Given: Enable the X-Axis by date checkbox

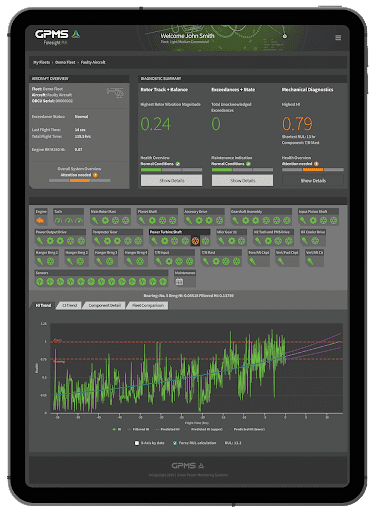Looking at the screenshot, I should coord(137,443).
